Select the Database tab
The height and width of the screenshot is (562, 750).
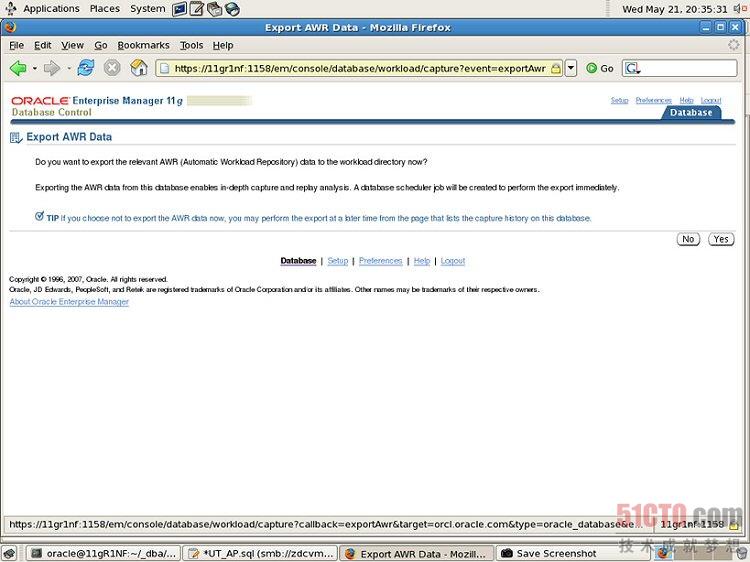[691, 113]
